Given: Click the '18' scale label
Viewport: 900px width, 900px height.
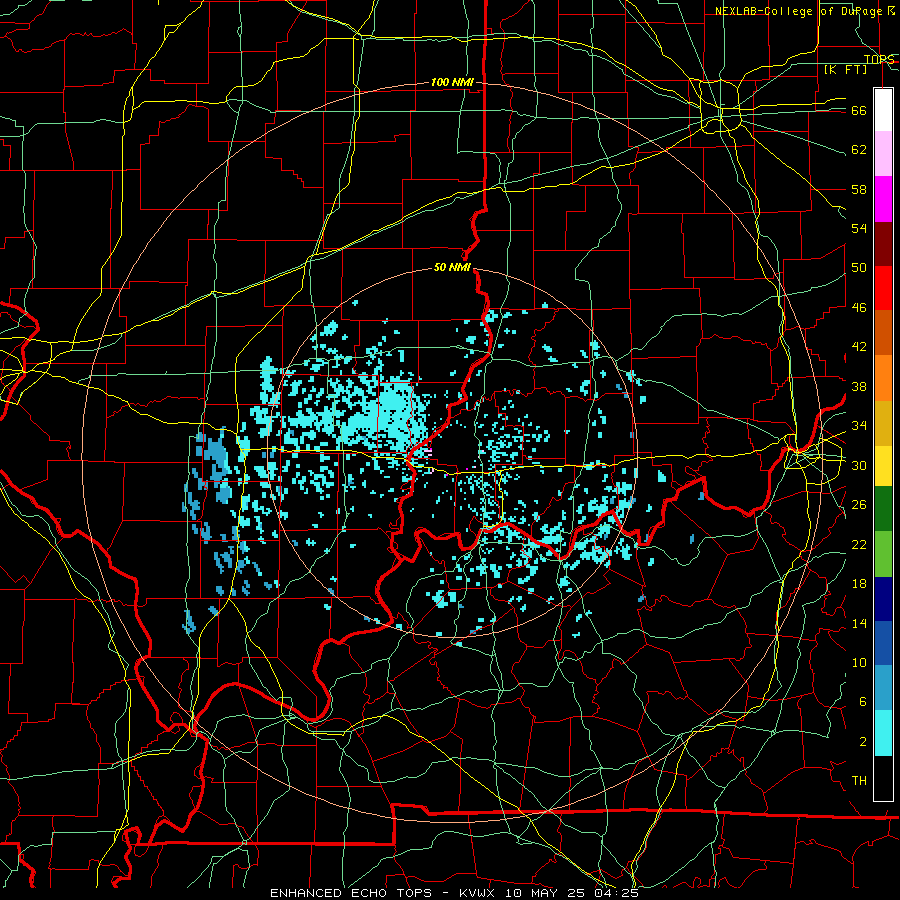Looking at the screenshot, I should (859, 584).
